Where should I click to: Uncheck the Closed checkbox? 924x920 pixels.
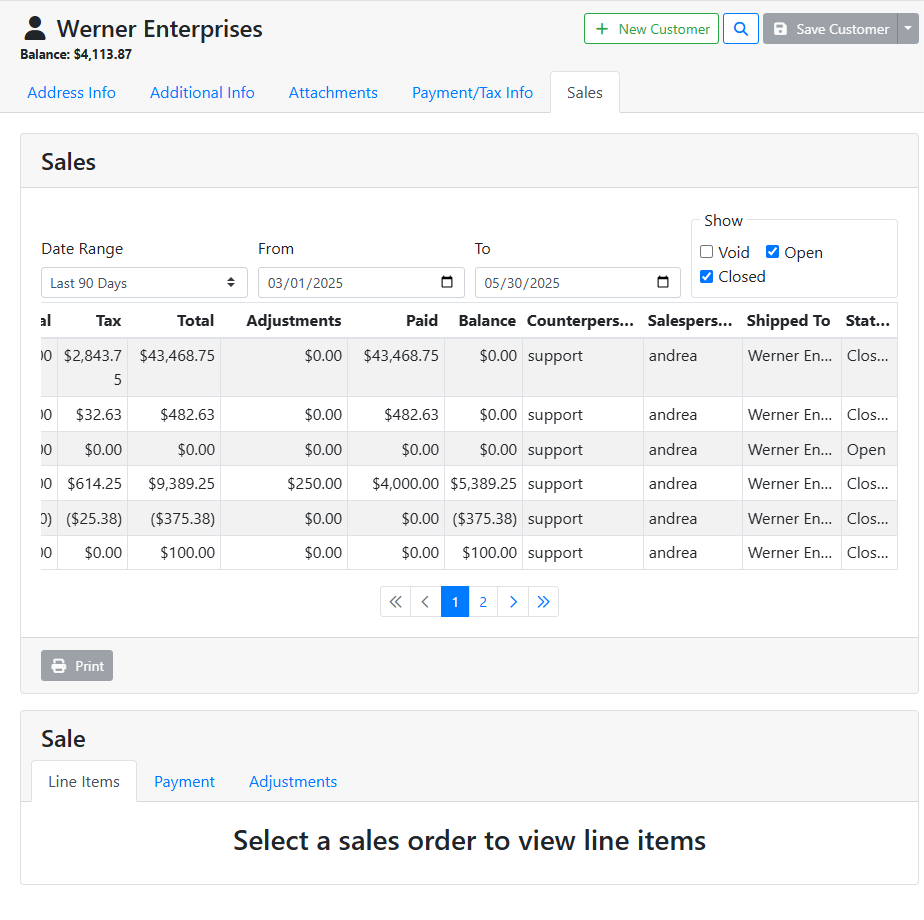(x=707, y=277)
